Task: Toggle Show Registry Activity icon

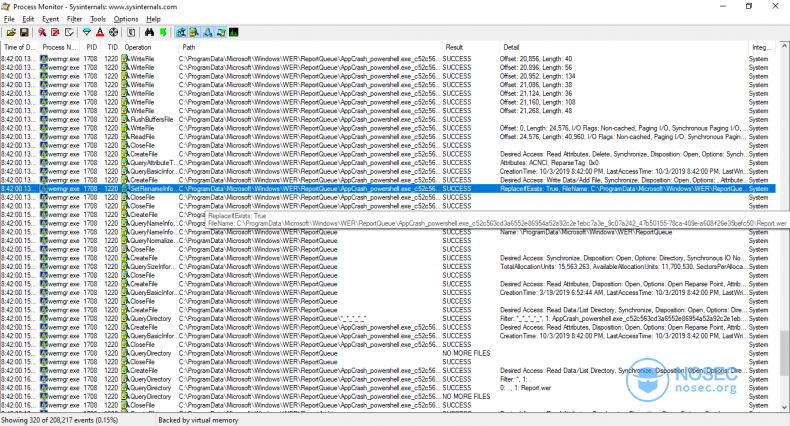Action: click(180, 32)
